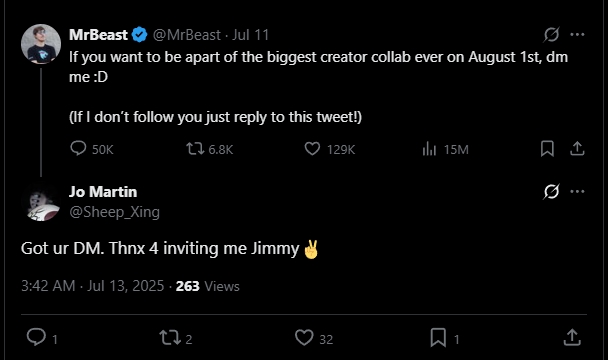Open Grok icon on MrBeast's tweet

[x=551, y=35]
